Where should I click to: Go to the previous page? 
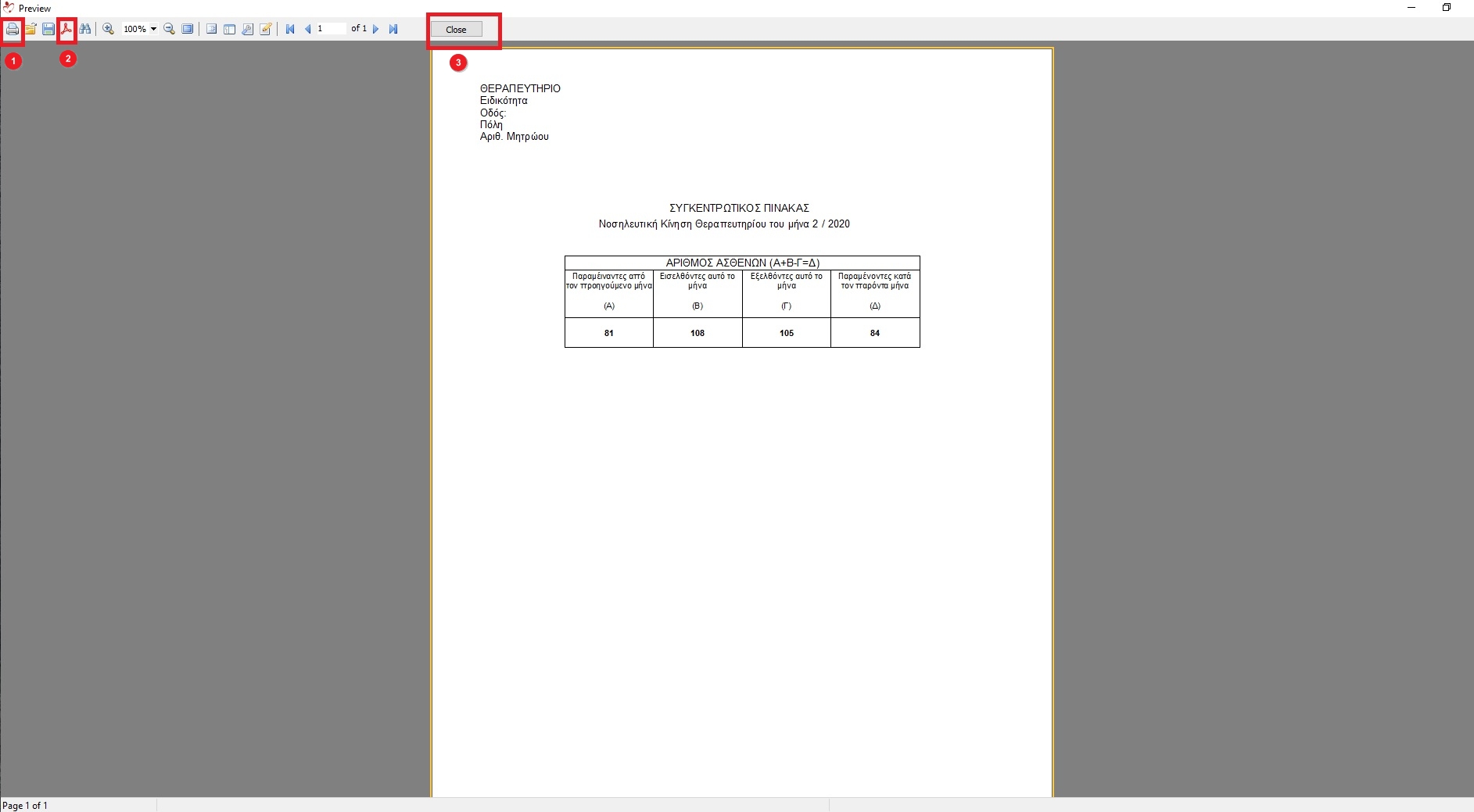[307, 29]
